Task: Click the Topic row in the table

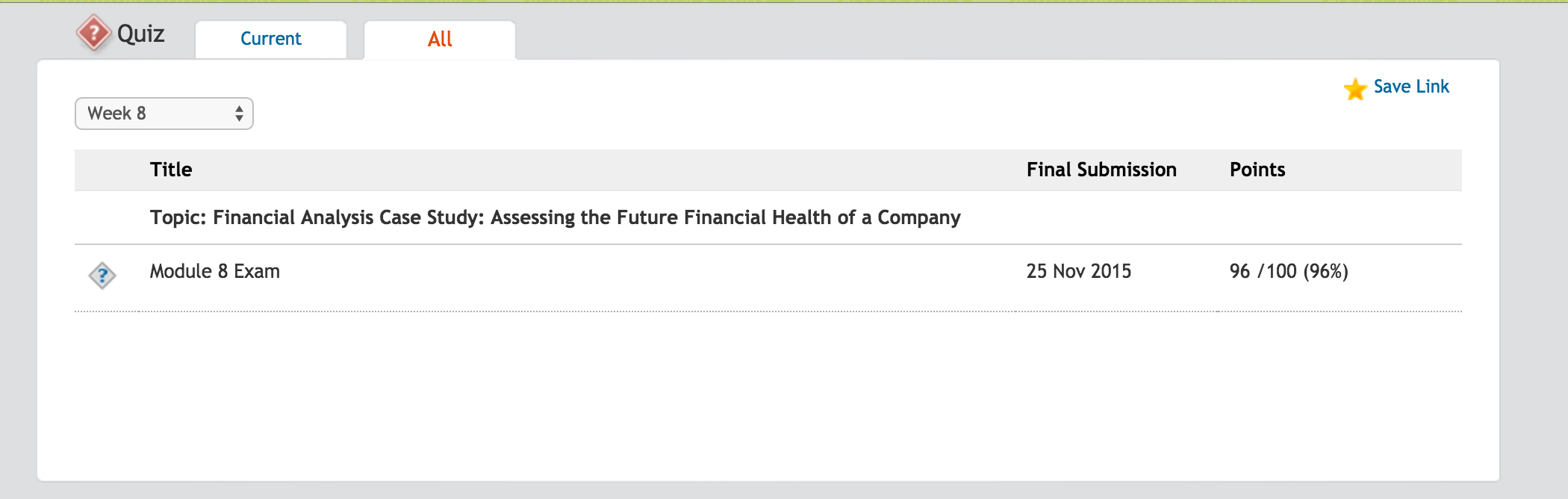Action: [768, 217]
